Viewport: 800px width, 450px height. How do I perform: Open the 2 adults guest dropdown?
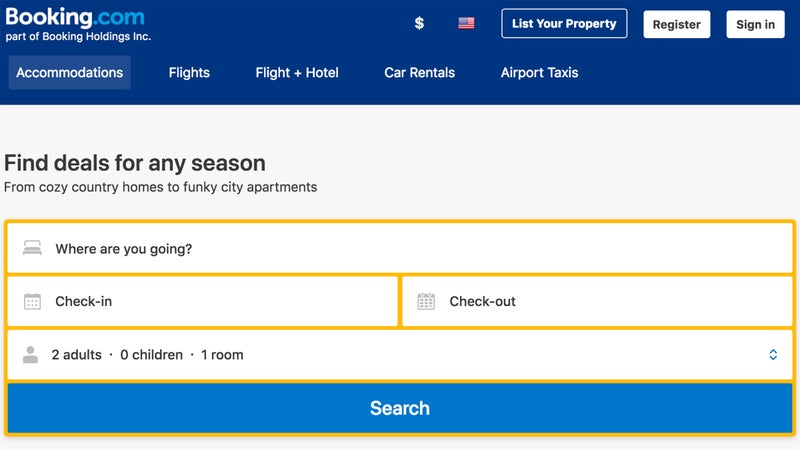[400, 355]
